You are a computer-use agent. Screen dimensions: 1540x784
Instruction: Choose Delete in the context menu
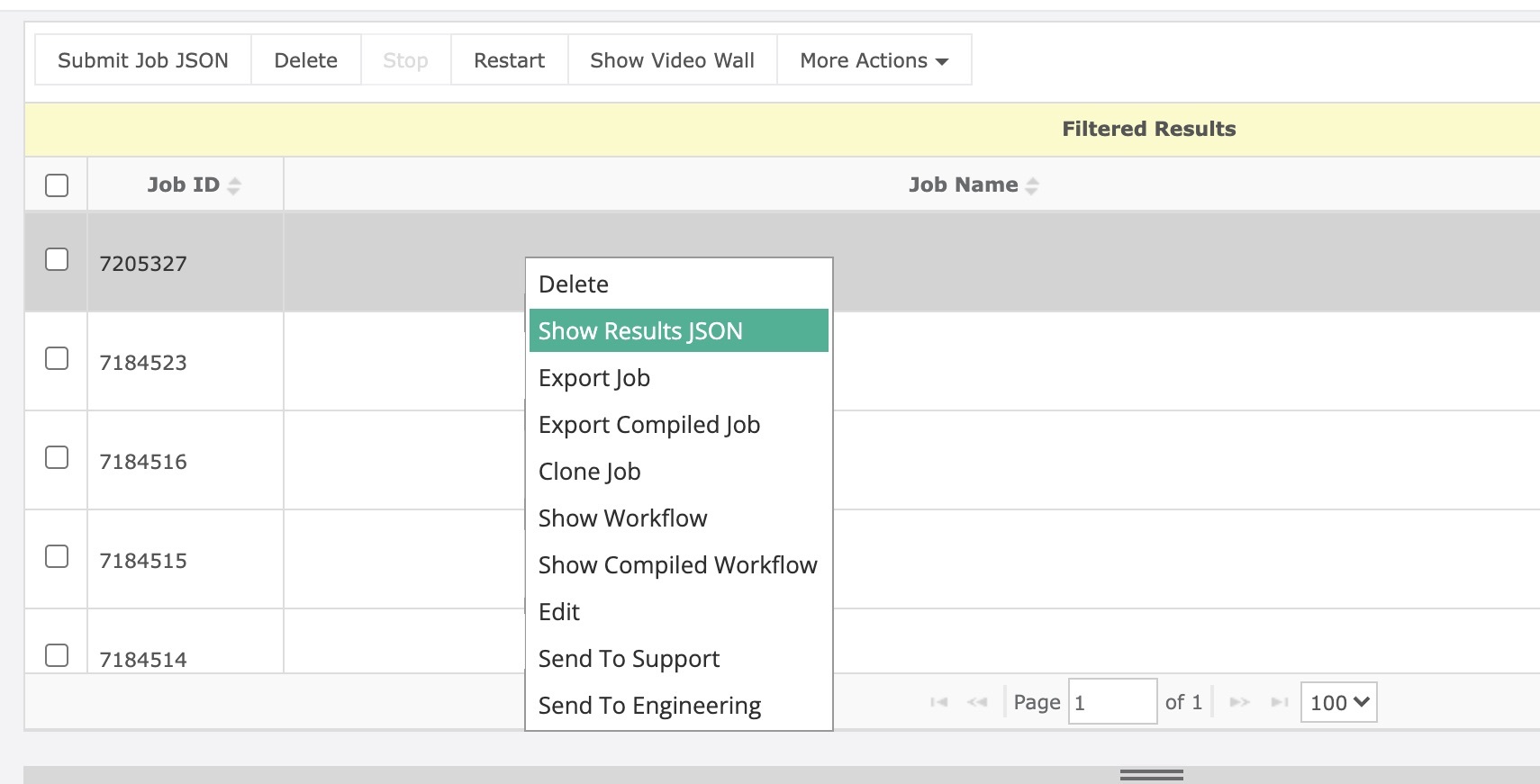[678, 284]
